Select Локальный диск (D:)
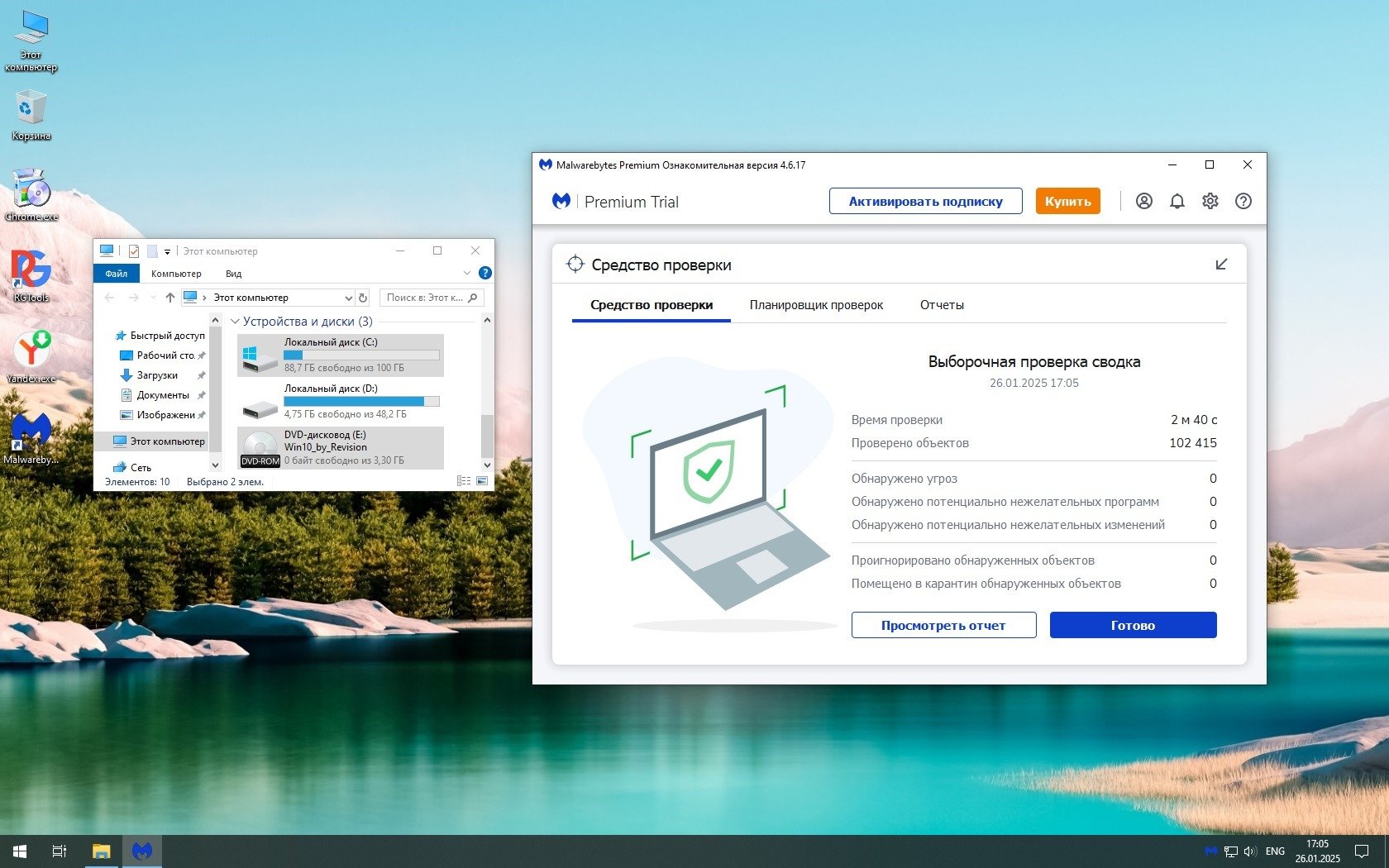 tap(341, 401)
